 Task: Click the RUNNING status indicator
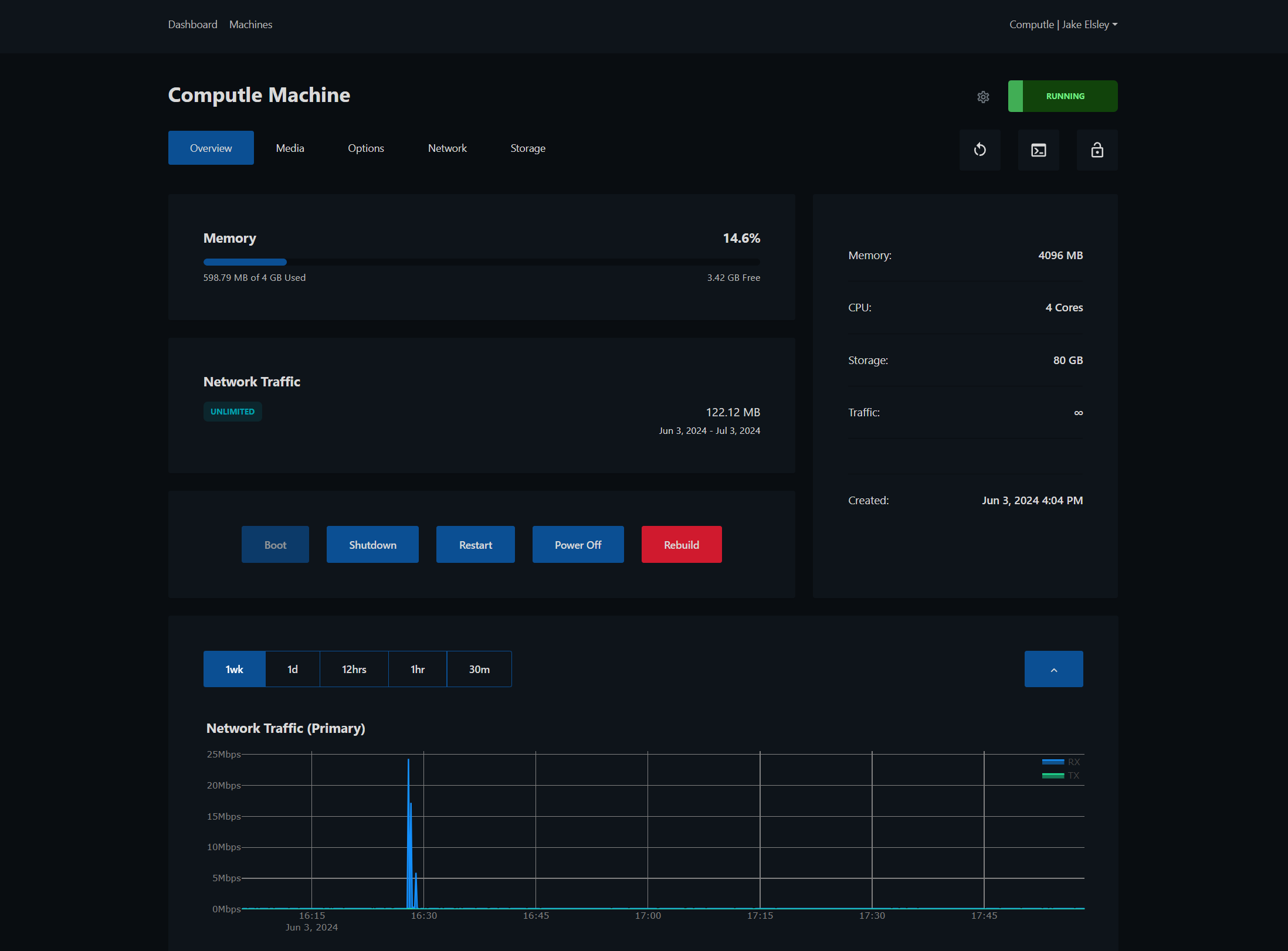point(1062,96)
